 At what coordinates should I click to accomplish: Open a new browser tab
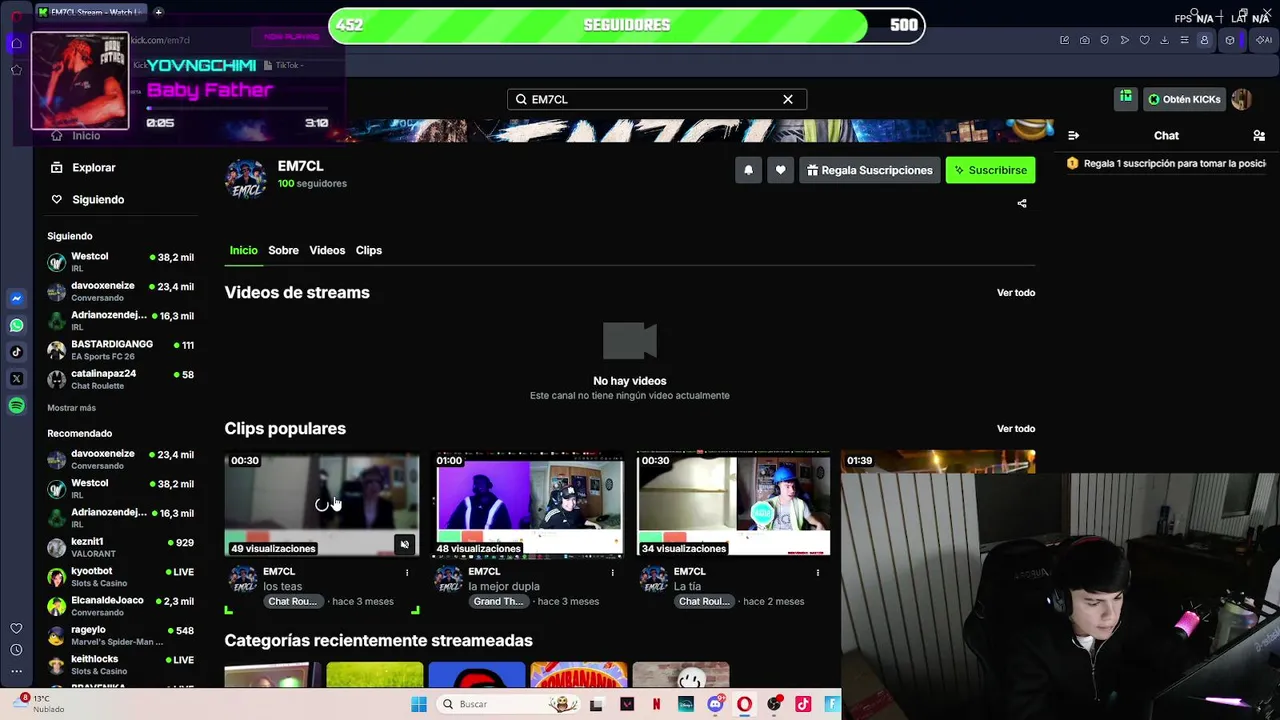158,12
